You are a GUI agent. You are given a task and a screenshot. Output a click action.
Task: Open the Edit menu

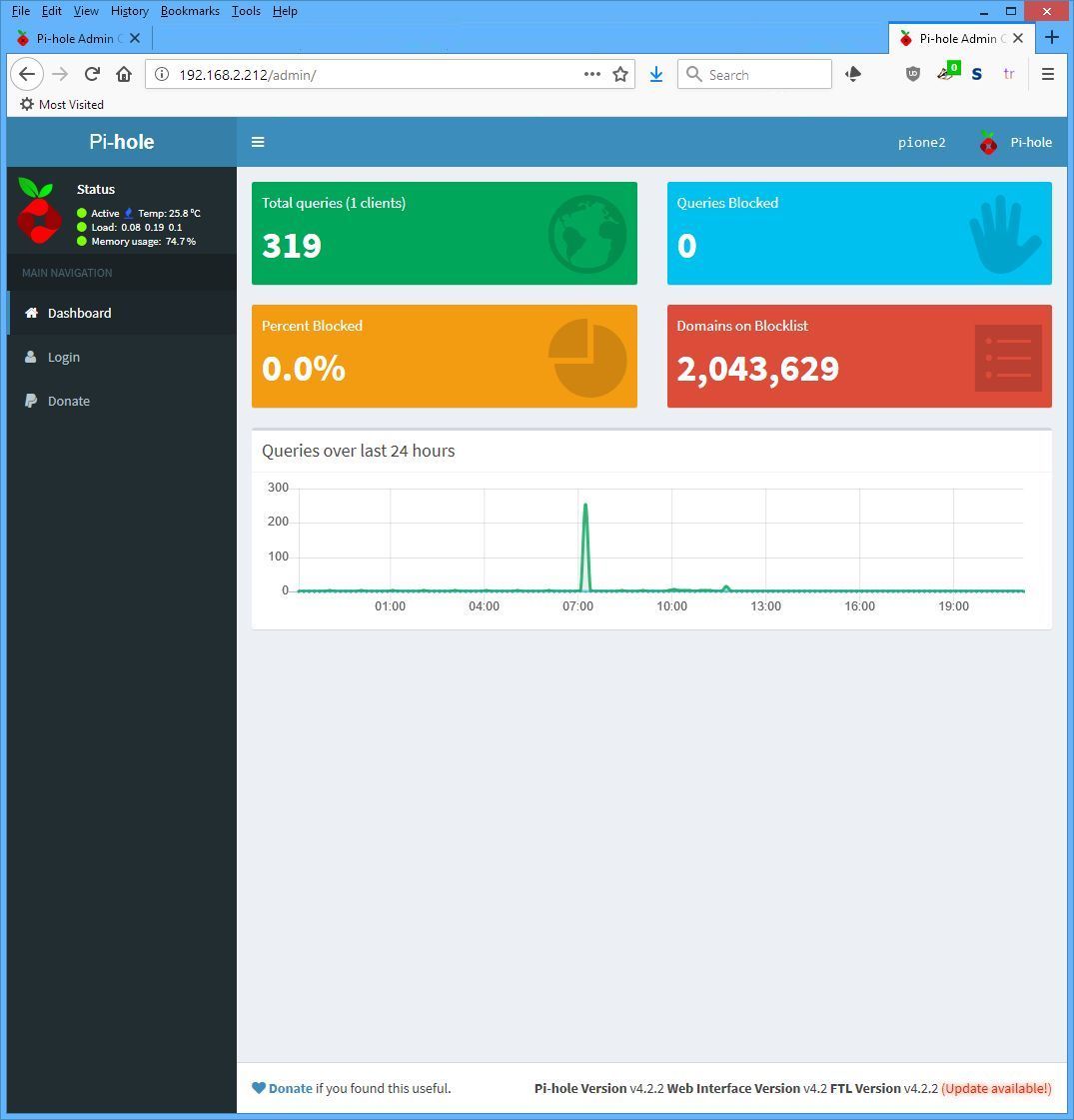51,11
